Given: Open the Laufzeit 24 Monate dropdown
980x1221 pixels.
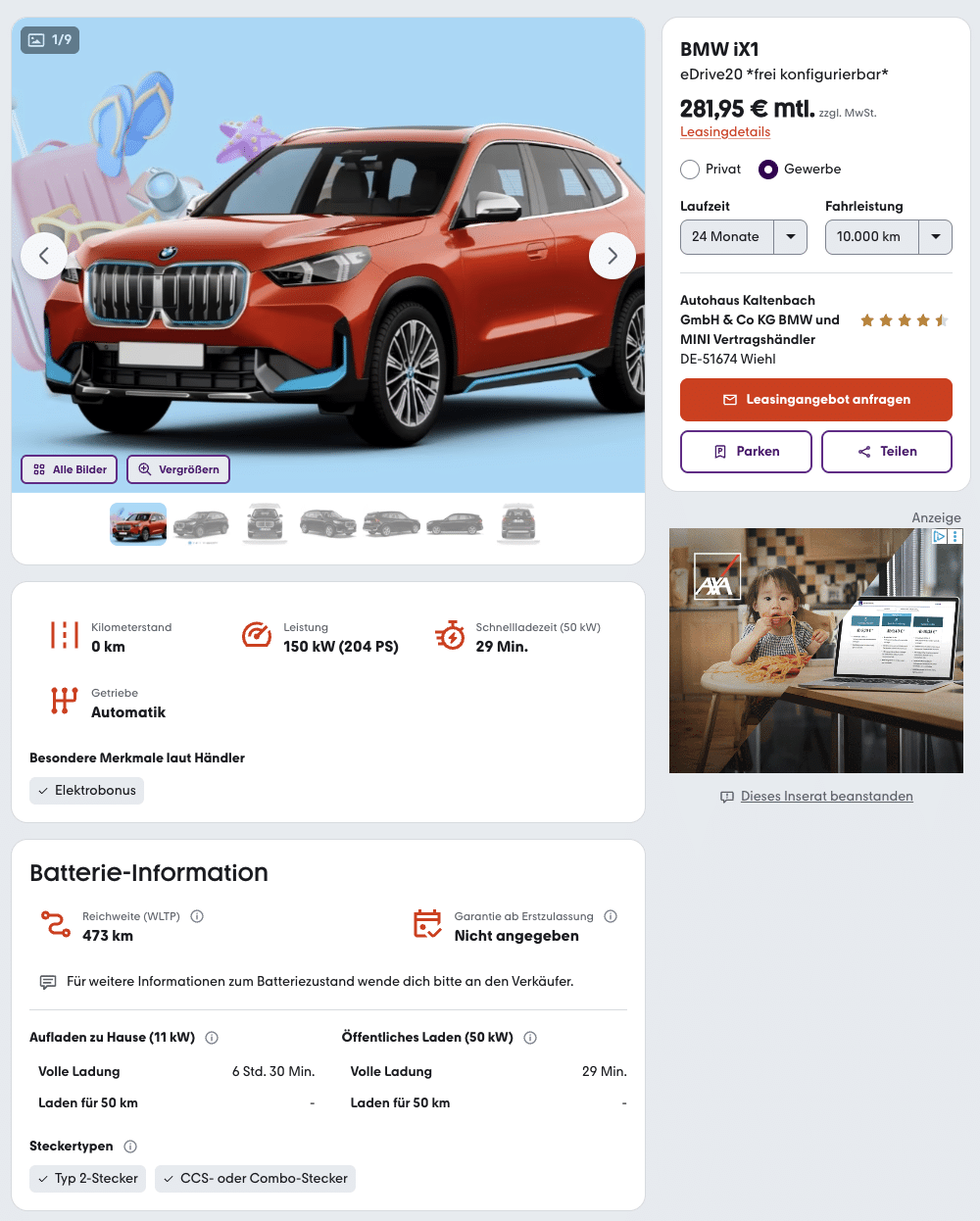Looking at the screenshot, I should (x=744, y=237).
